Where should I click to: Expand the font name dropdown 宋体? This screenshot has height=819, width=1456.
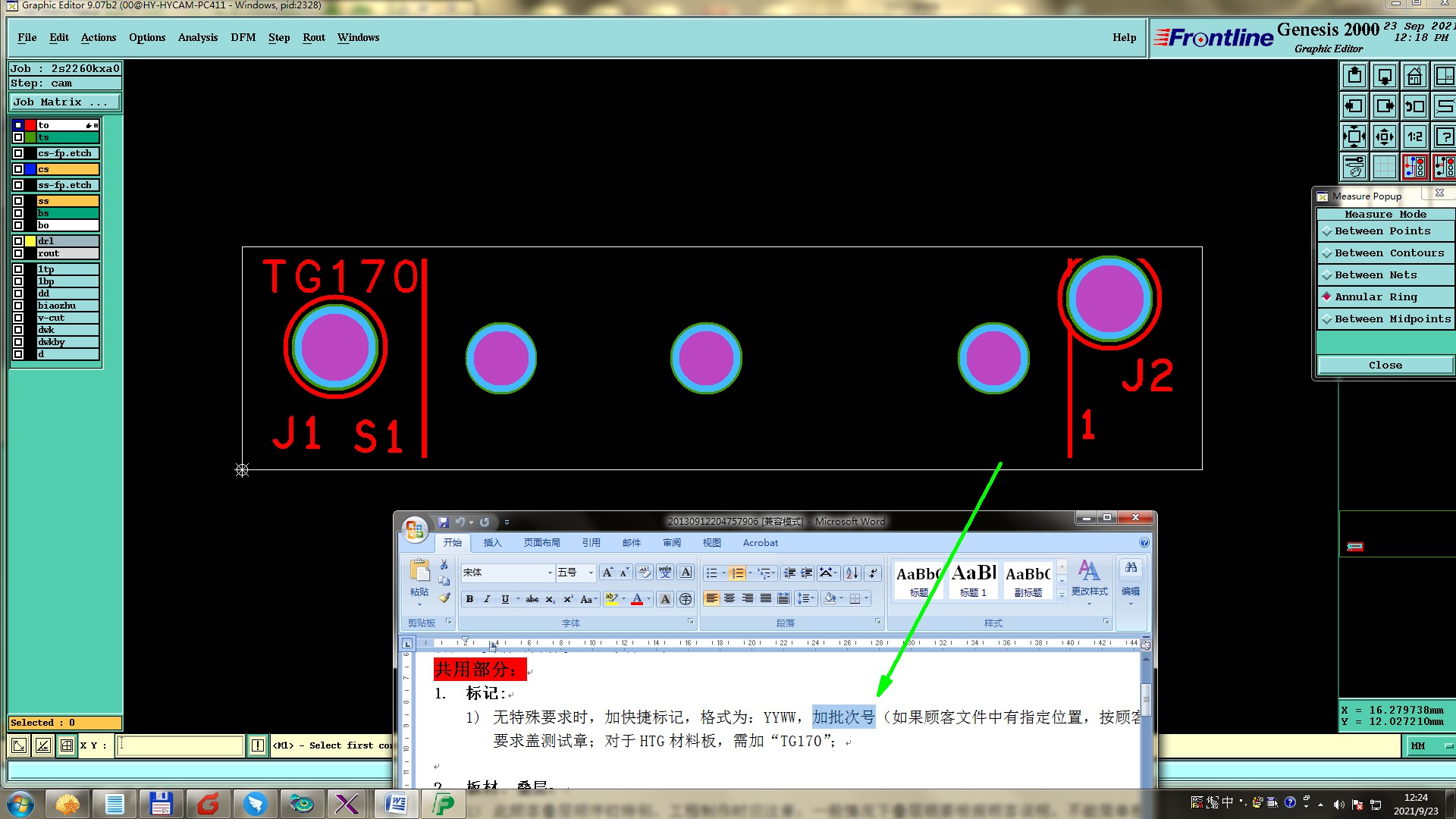point(550,573)
